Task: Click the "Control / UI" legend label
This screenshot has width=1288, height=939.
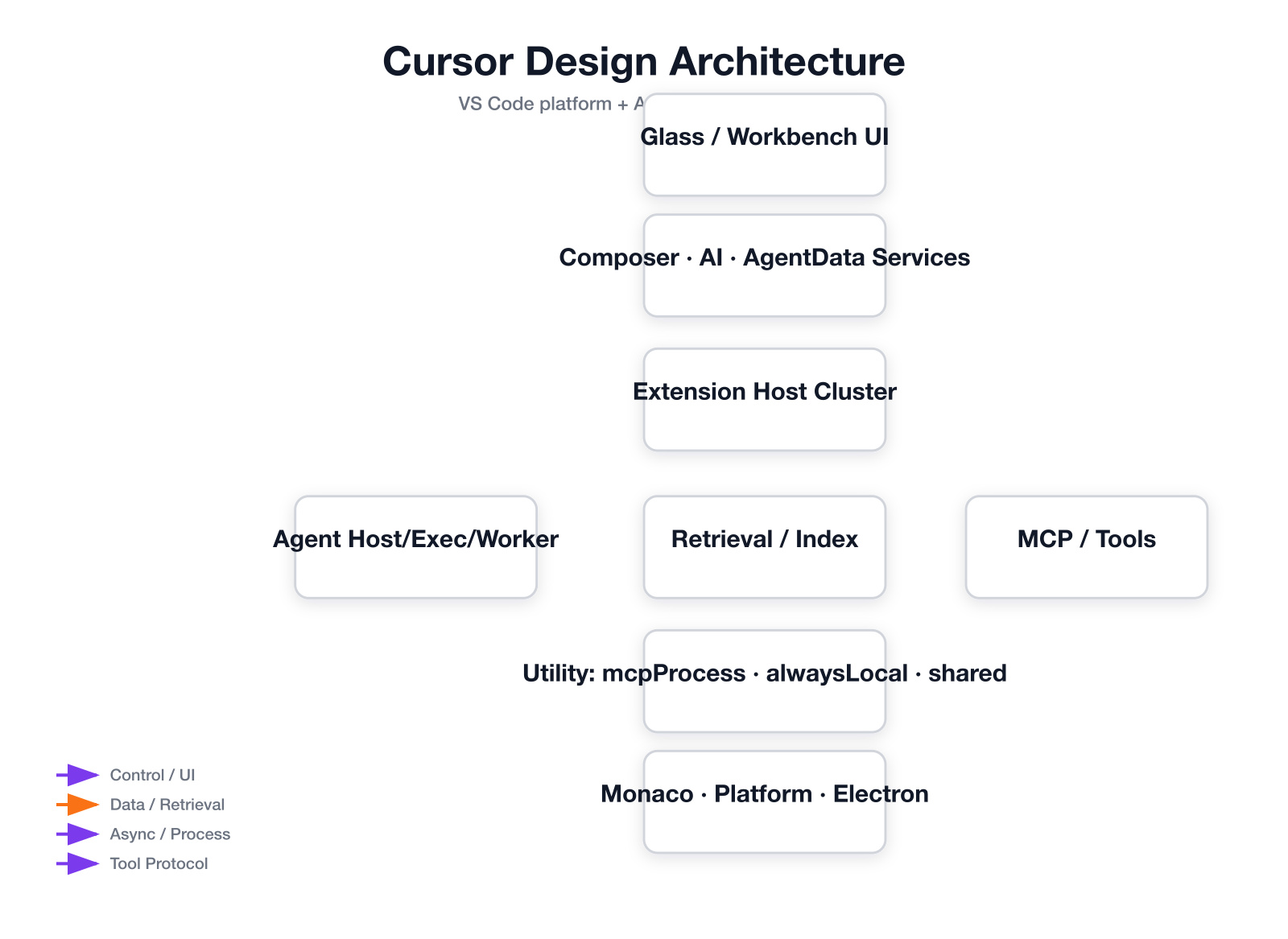Action: 152,775
